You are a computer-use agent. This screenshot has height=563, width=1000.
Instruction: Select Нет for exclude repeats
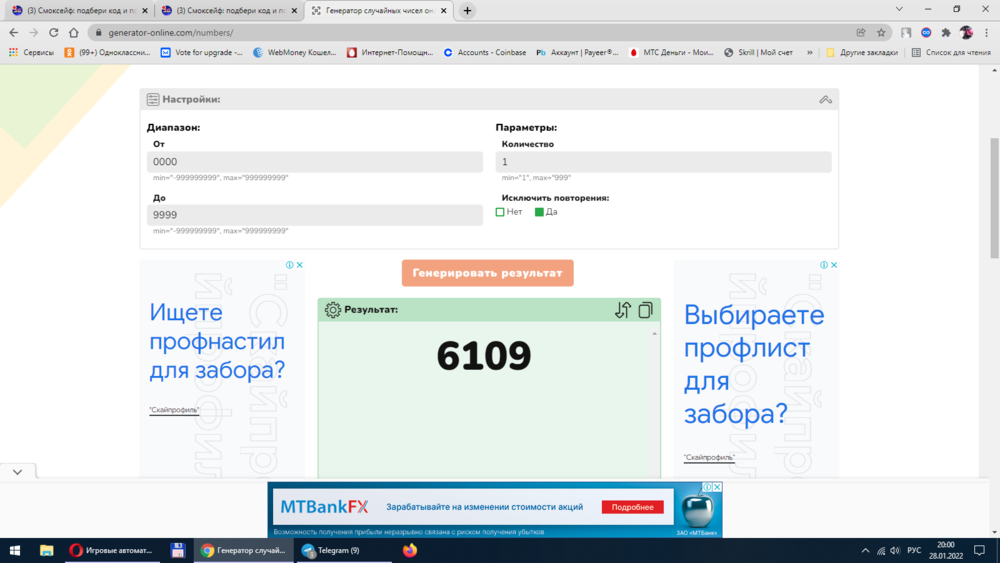[500, 212]
